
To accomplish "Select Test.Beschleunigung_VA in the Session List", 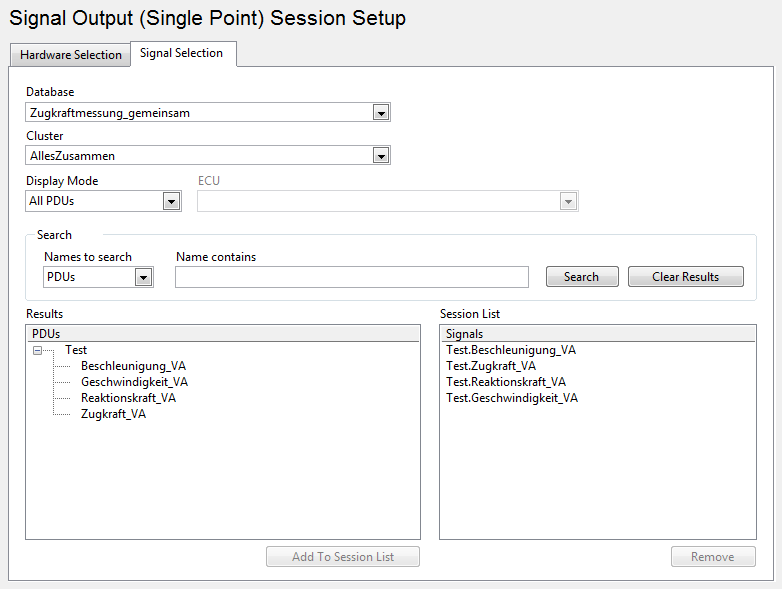I will [510, 350].
